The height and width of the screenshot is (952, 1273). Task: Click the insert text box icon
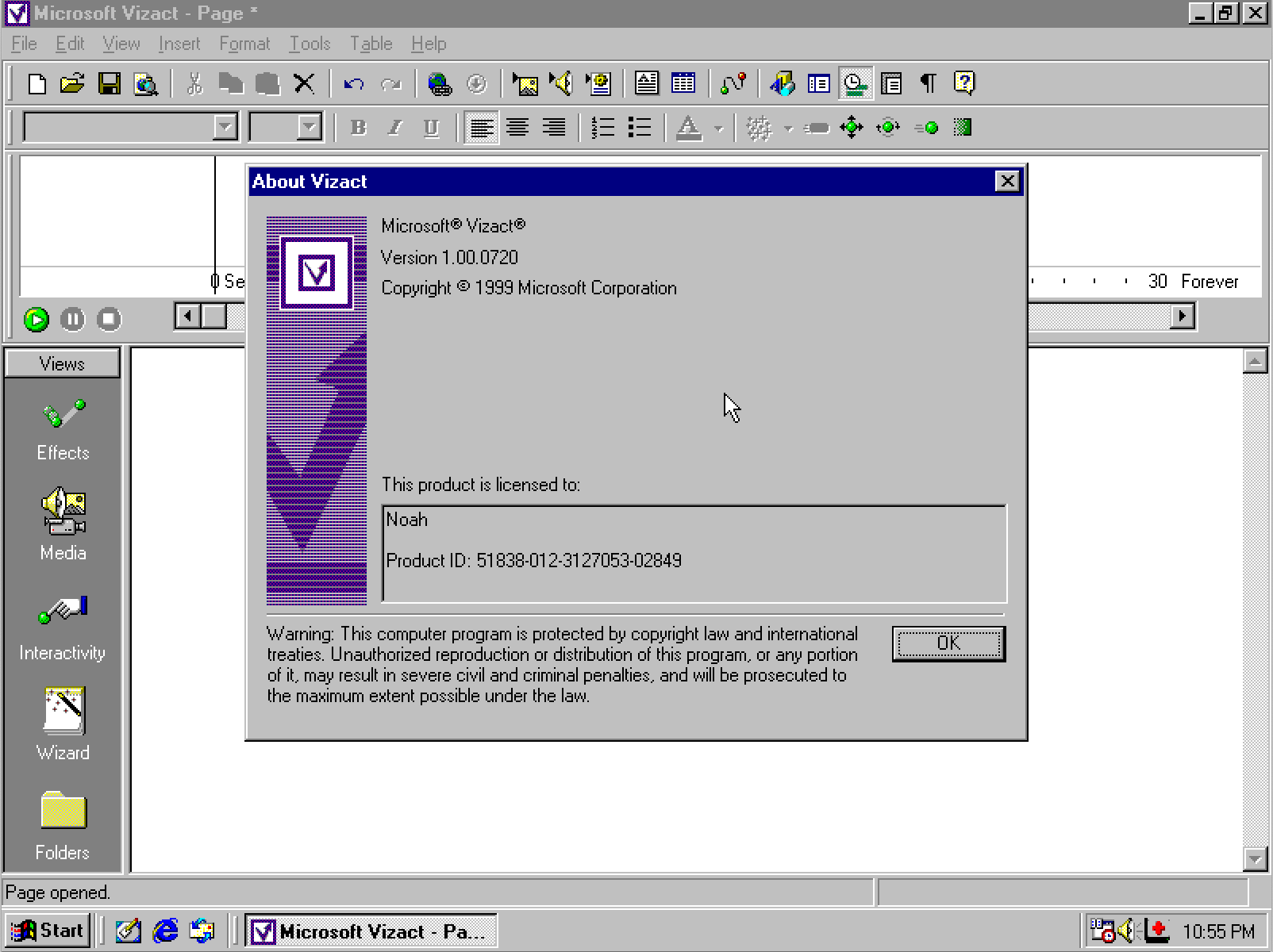[647, 83]
